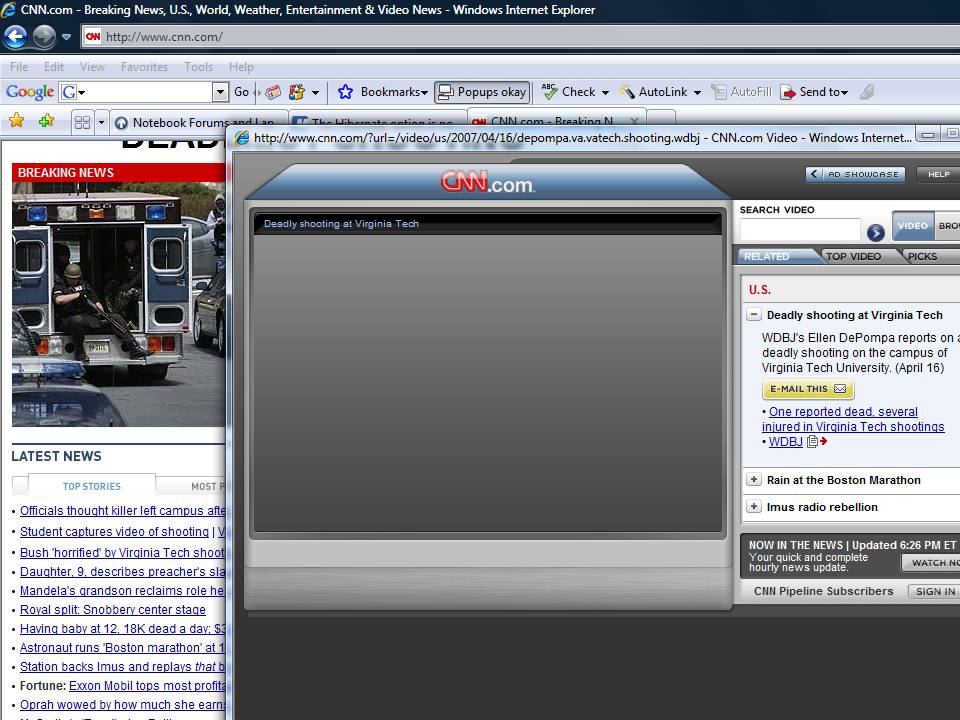This screenshot has height=720, width=960.
Task: Select the PICKS tab
Action: pos(923,257)
